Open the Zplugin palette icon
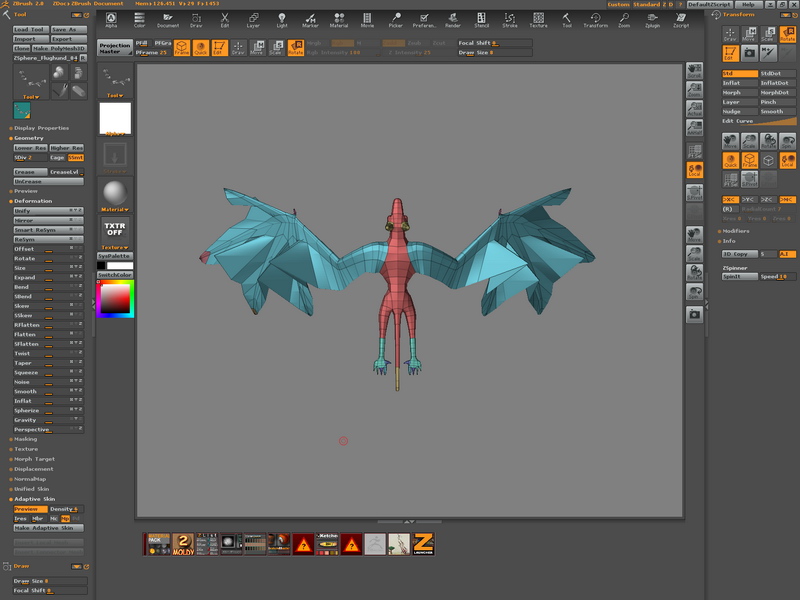This screenshot has width=800, height=600. click(652, 19)
